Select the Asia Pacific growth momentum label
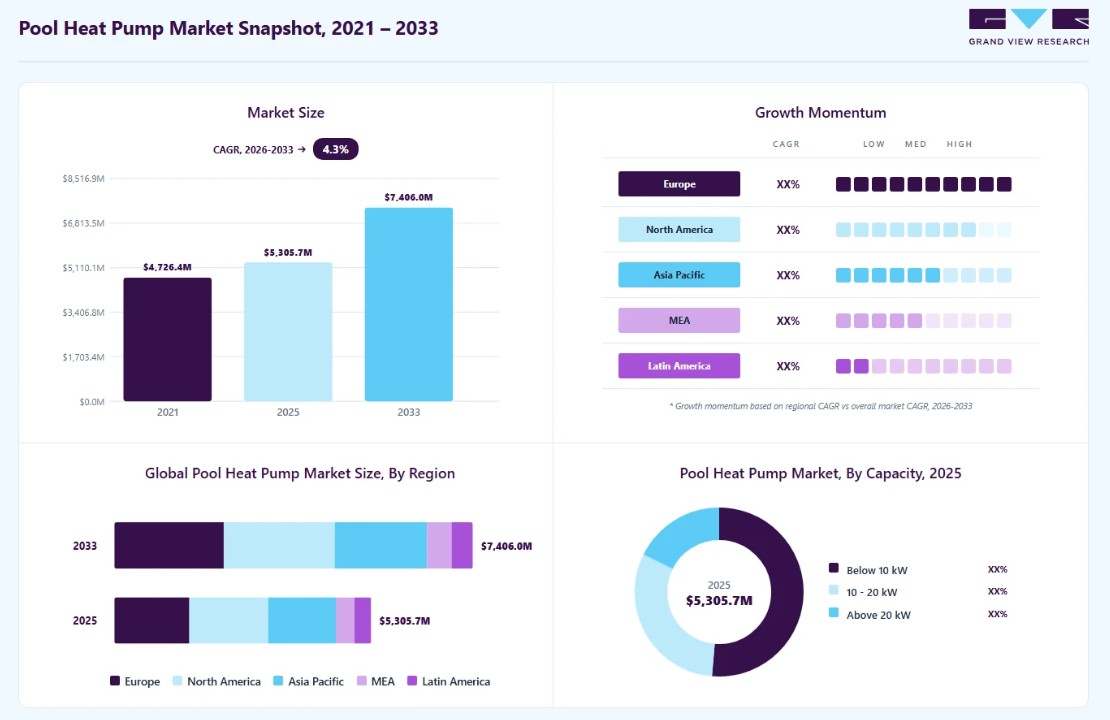 (679, 275)
